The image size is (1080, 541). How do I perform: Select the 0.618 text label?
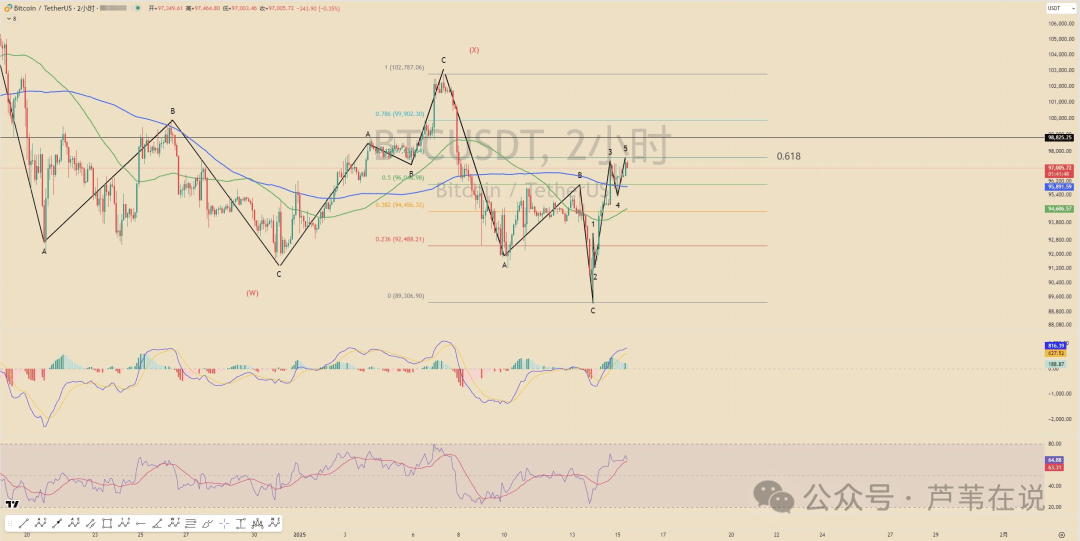click(788, 156)
